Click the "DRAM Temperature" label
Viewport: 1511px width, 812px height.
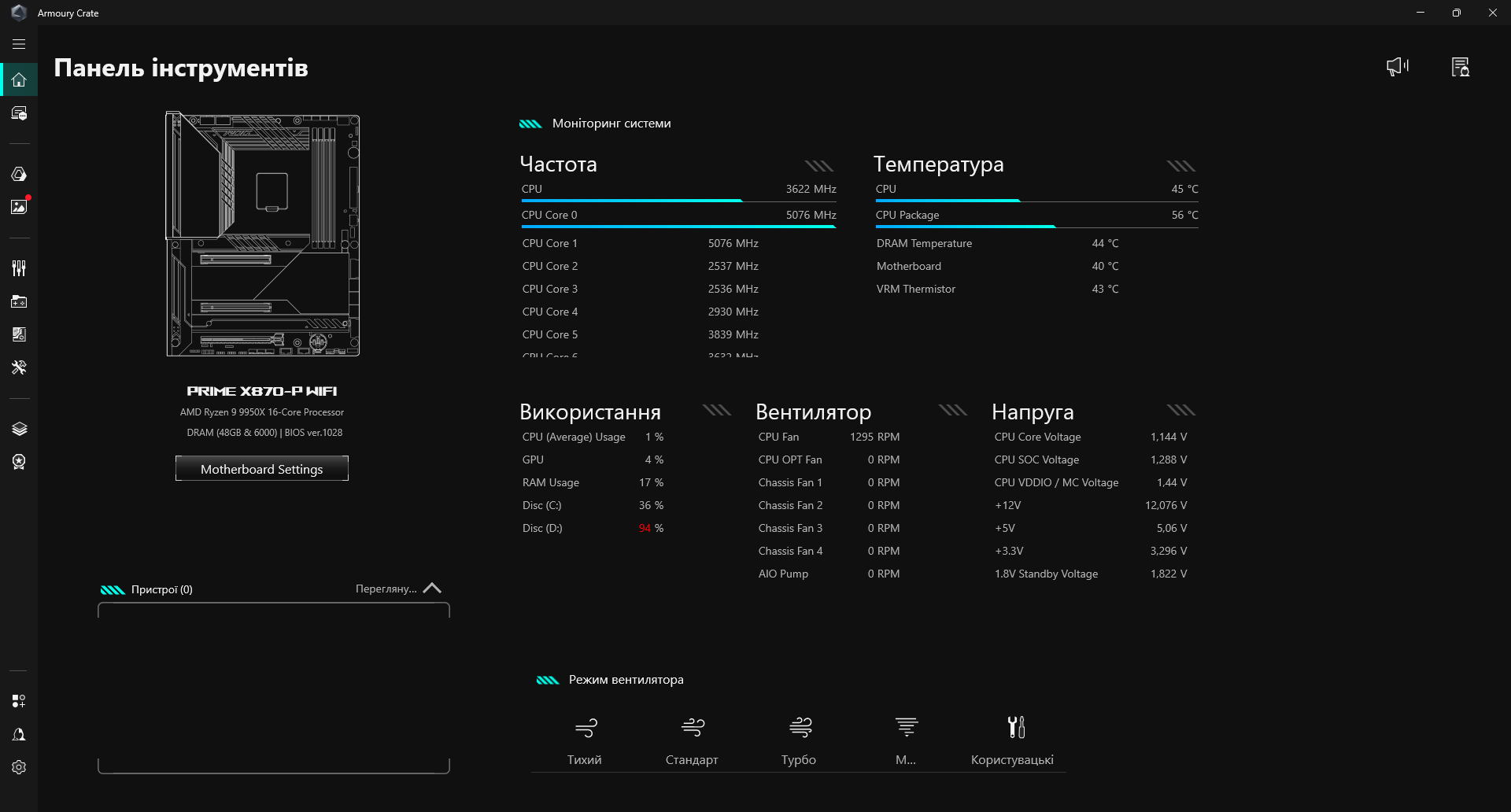924,243
